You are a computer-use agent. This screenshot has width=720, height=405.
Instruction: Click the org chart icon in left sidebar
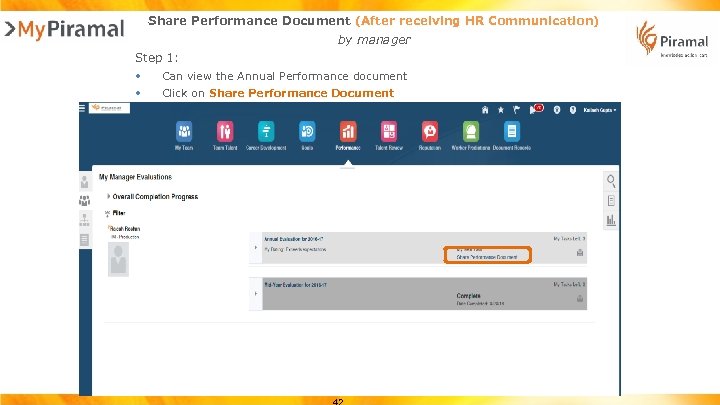[84, 219]
